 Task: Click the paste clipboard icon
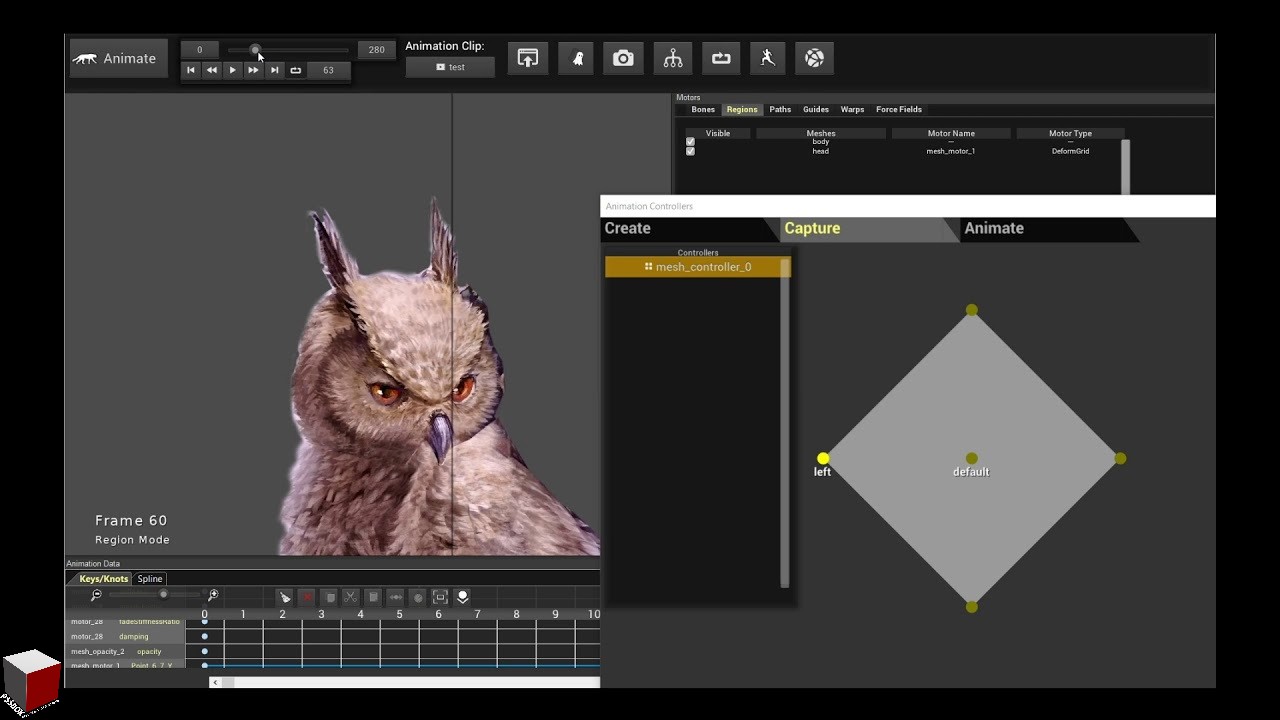click(x=373, y=597)
